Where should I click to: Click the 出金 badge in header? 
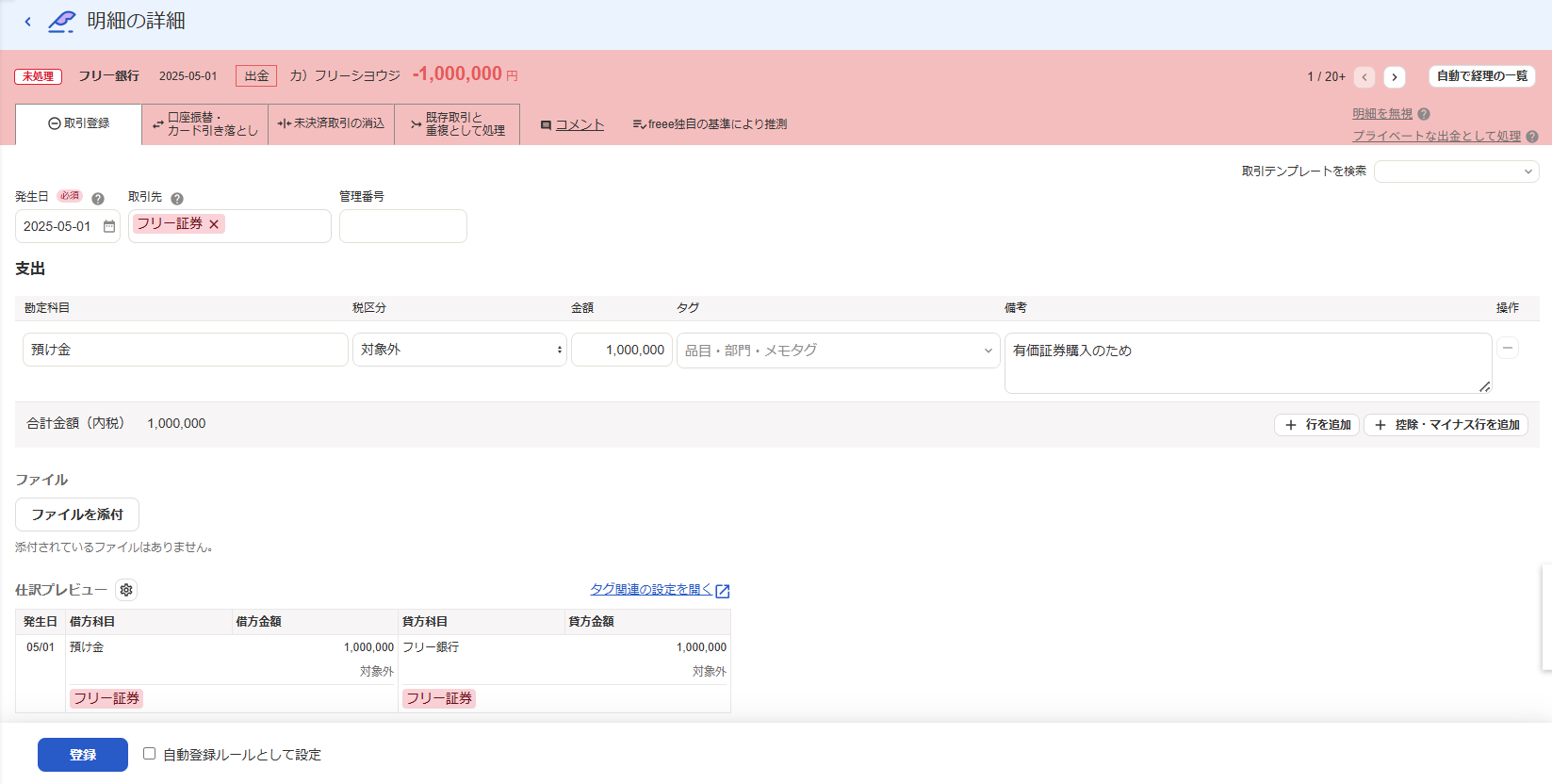tap(256, 76)
